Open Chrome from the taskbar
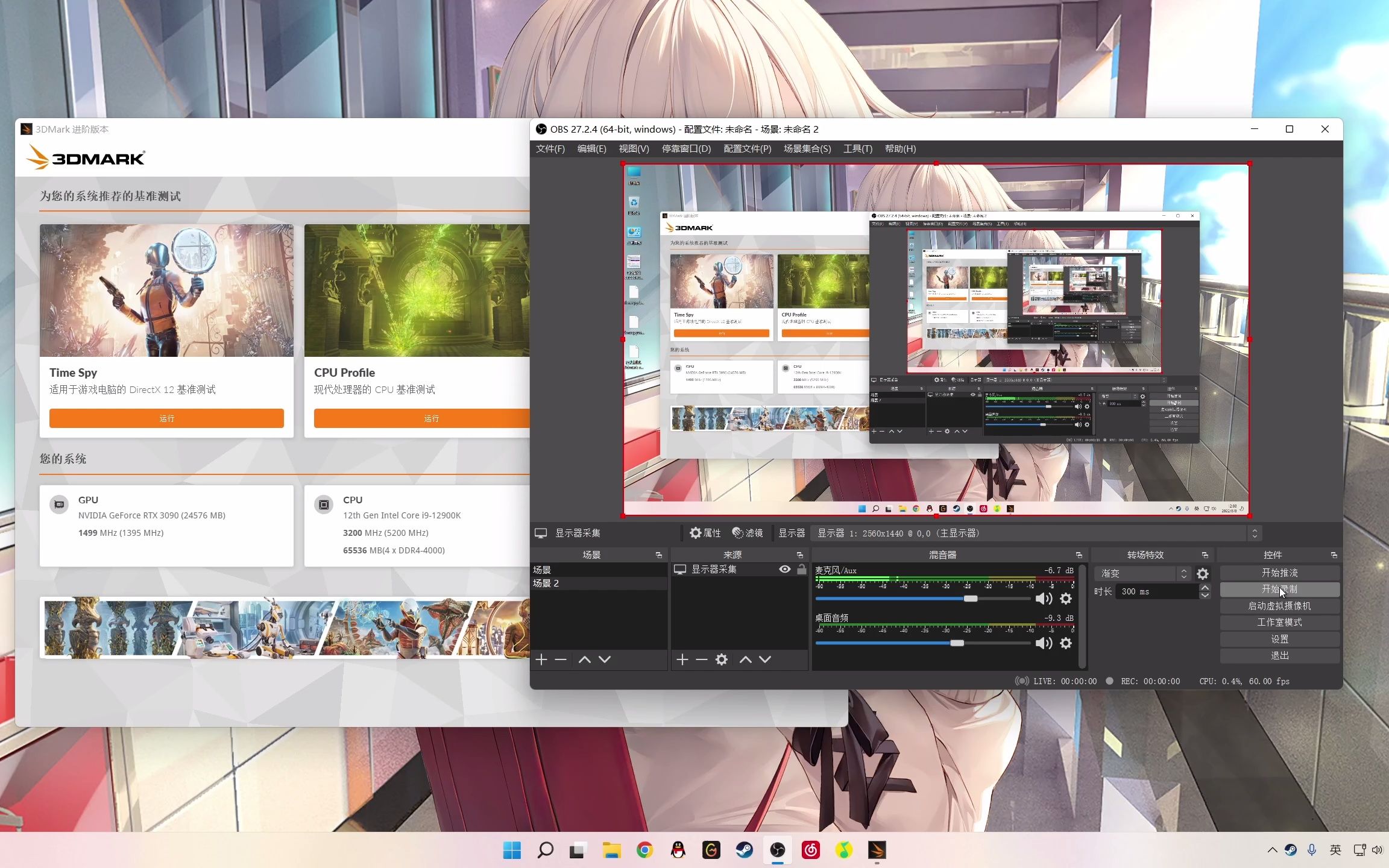The image size is (1389, 868). click(x=644, y=850)
